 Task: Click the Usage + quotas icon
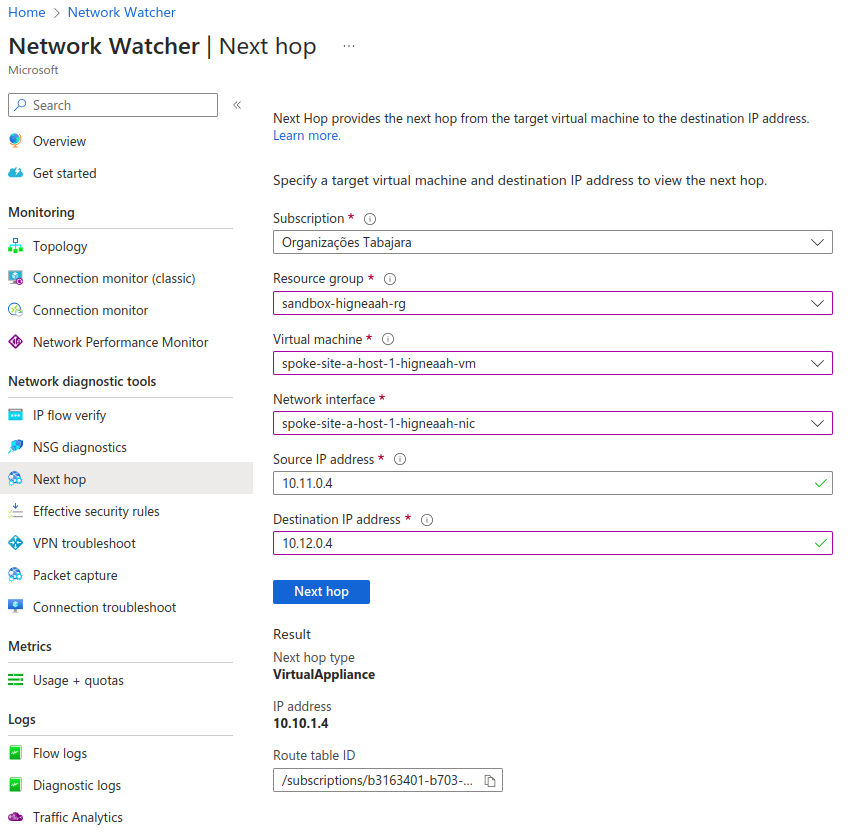point(15,680)
